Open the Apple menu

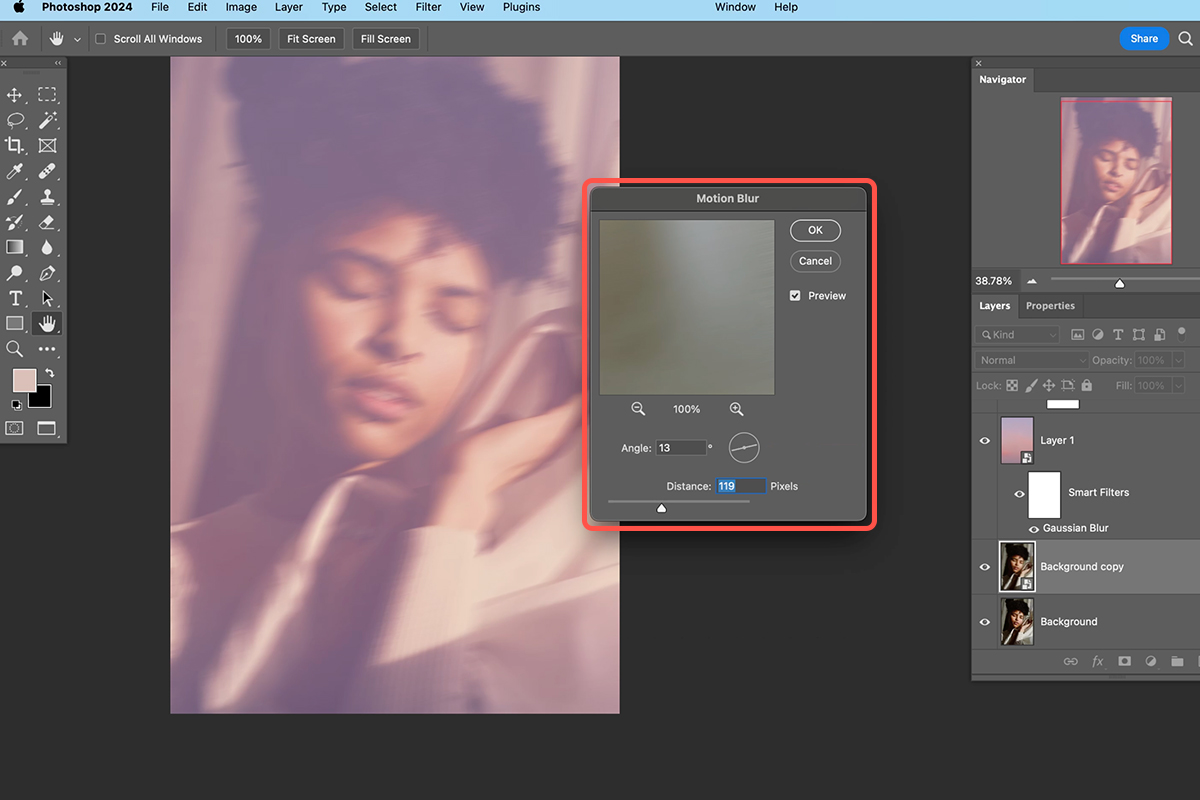[x=19, y=7]
